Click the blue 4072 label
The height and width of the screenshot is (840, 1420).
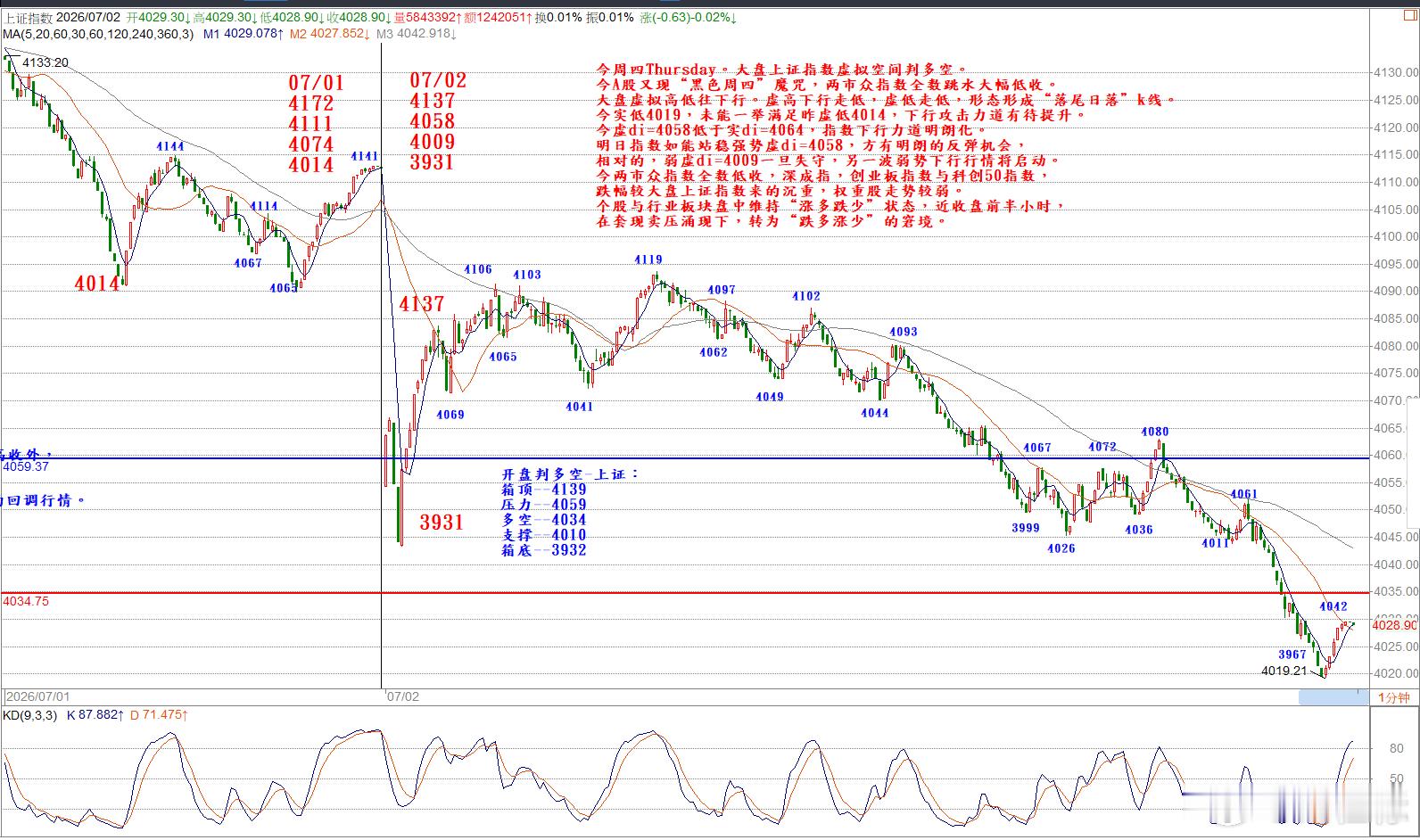(x=1102, y=447)
